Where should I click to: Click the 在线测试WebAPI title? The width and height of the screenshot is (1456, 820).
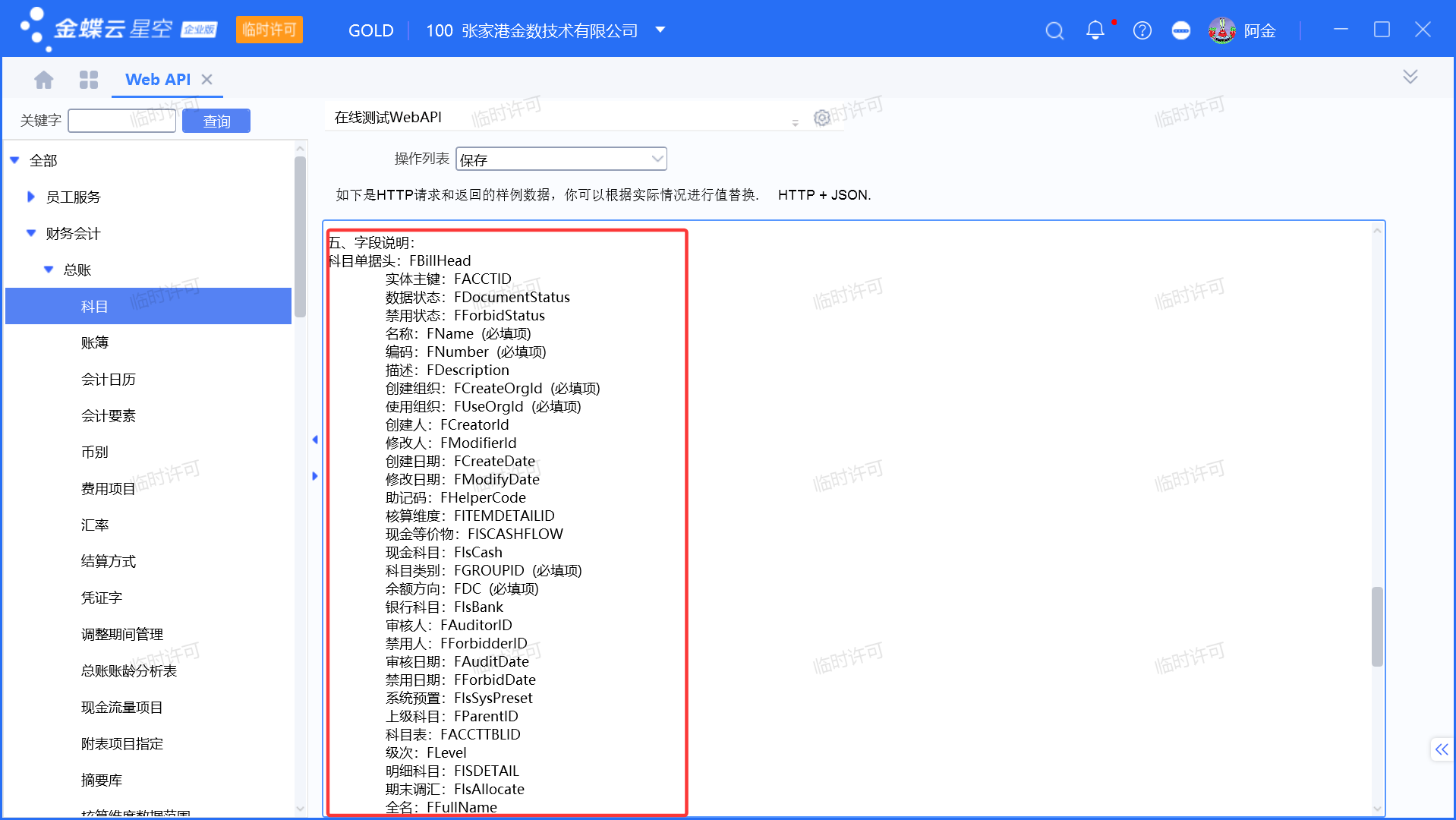(388, 117)
